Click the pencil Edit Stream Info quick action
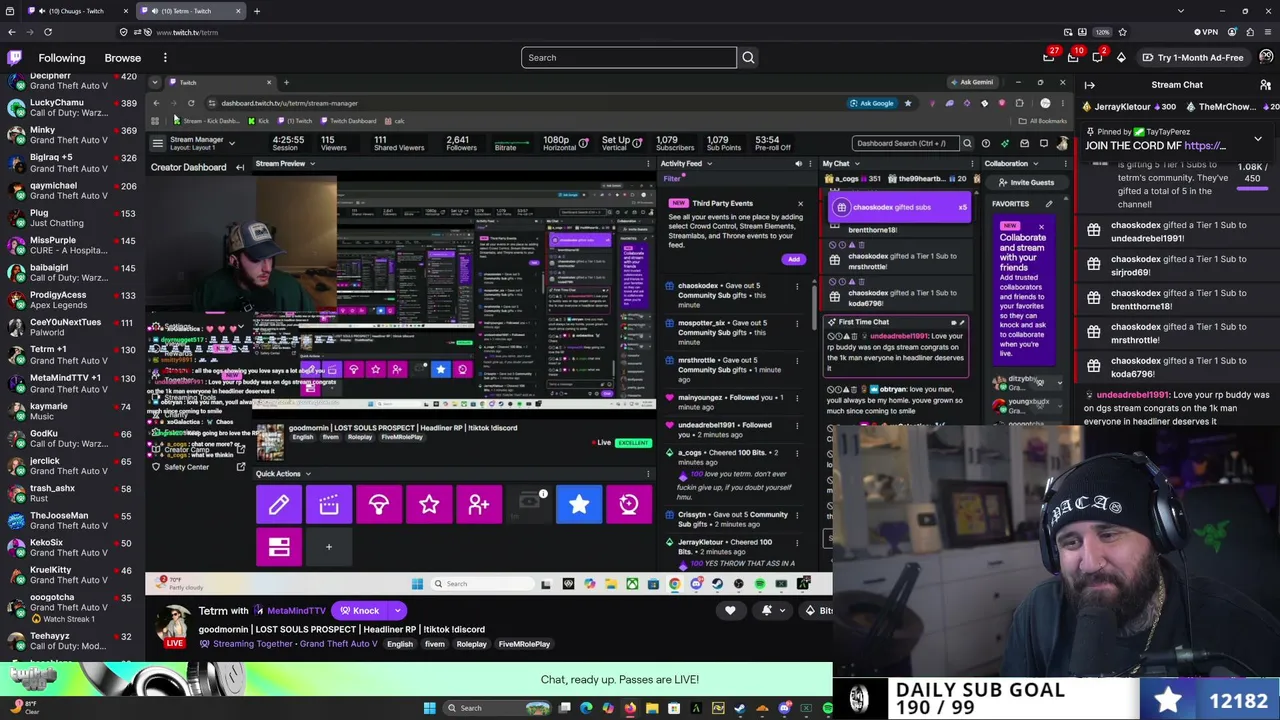 [x=279, y=505]
